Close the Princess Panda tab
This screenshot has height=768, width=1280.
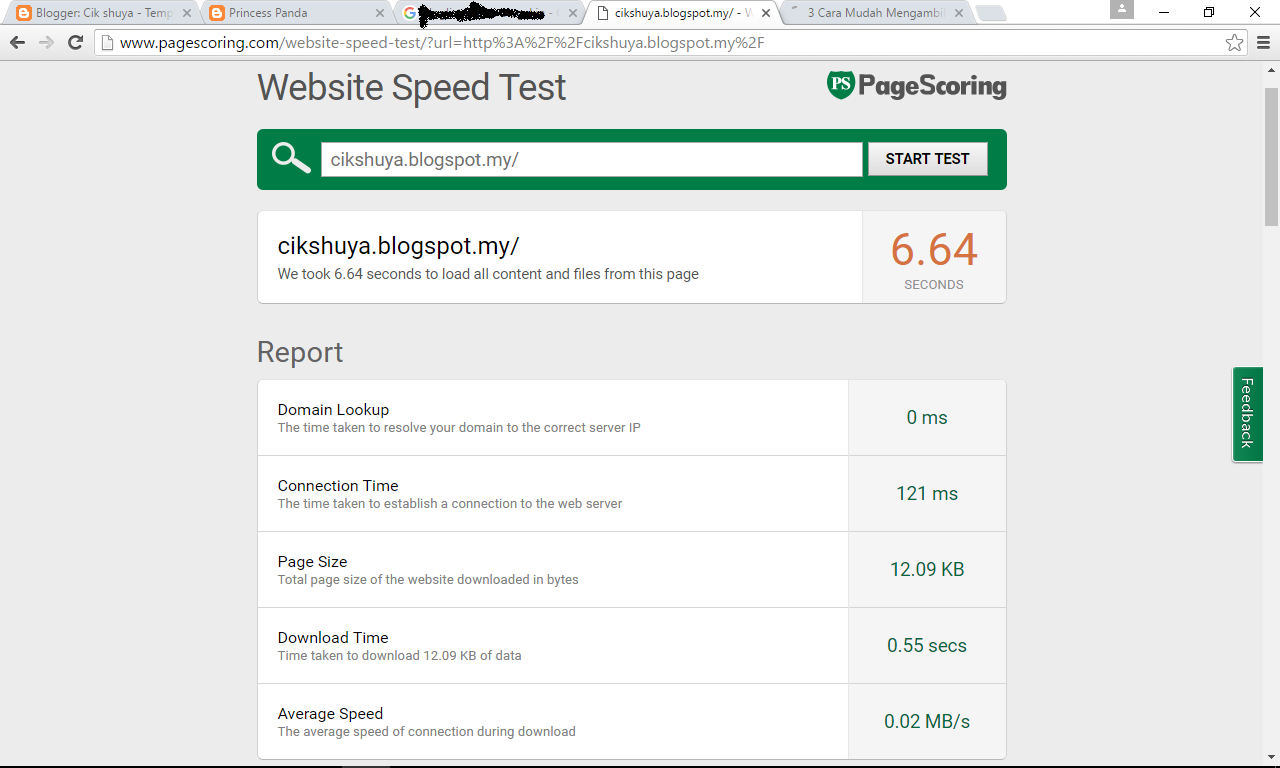(380, 13)
